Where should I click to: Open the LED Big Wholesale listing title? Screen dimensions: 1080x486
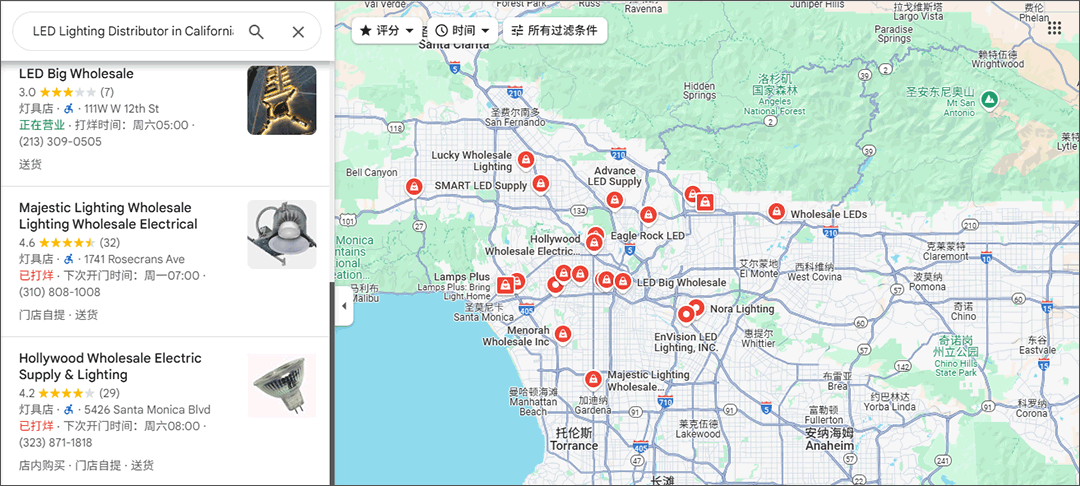(x=76, y=74)
